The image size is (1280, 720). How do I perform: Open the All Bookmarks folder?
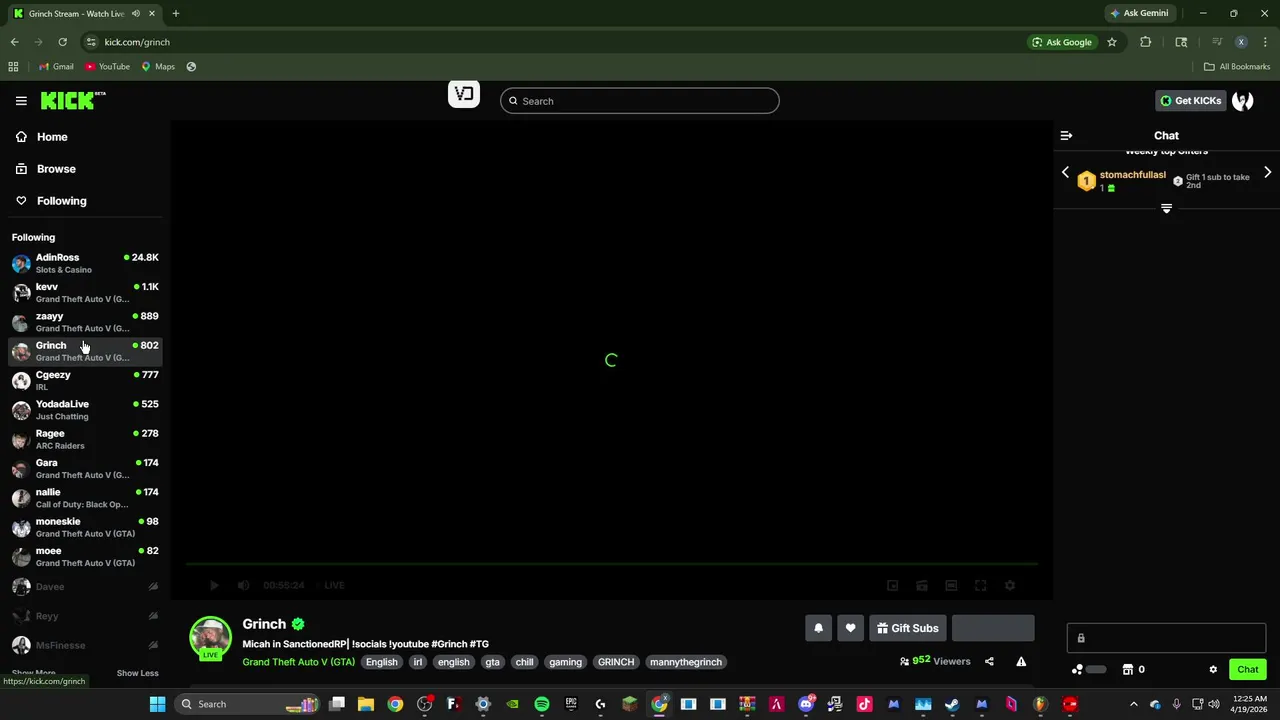tap(1237, 67)
